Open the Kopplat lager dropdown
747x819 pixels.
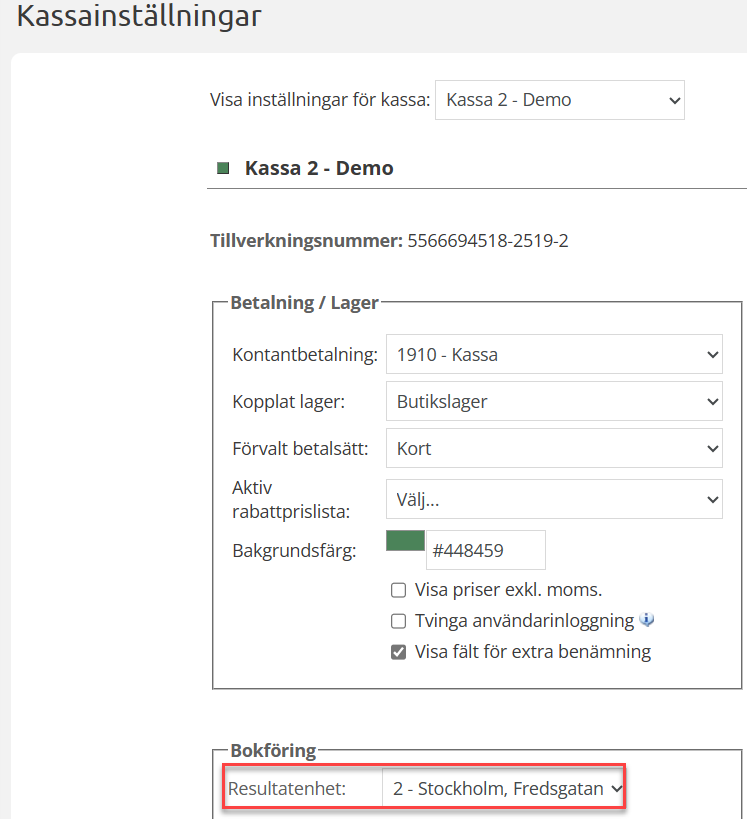click(x=553, y=401)
